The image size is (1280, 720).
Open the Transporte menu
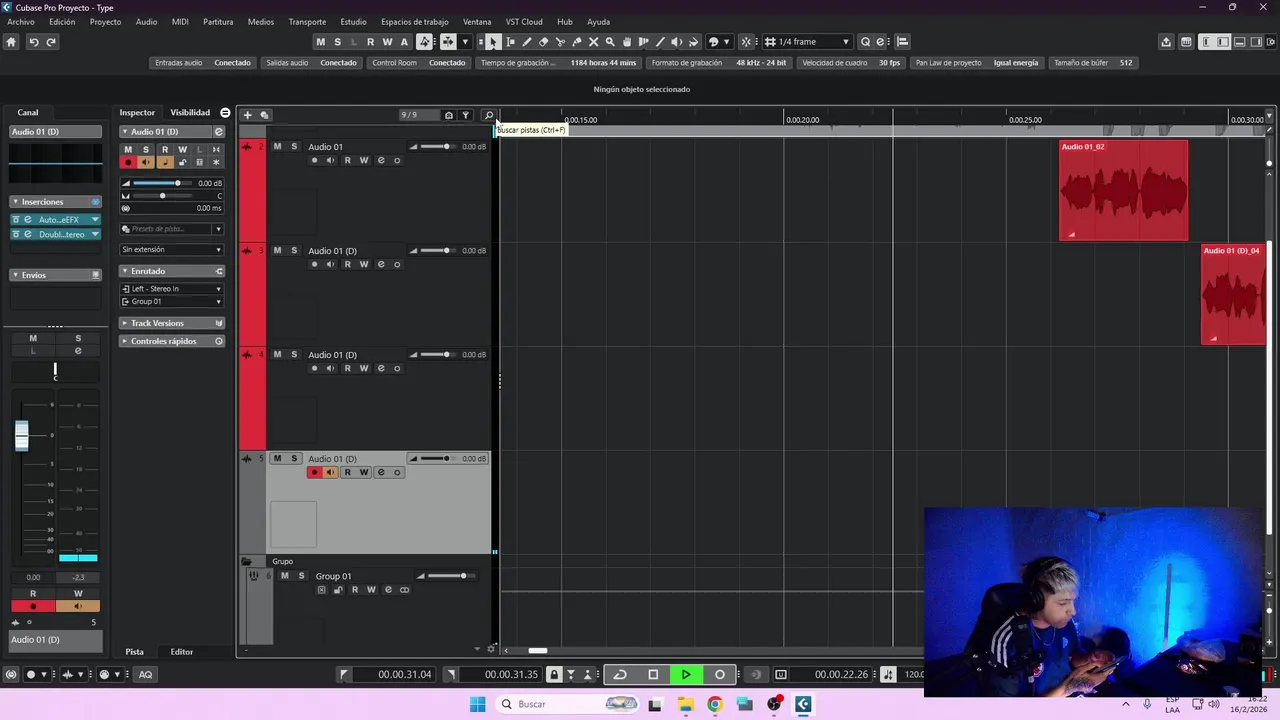click(307, 21)
